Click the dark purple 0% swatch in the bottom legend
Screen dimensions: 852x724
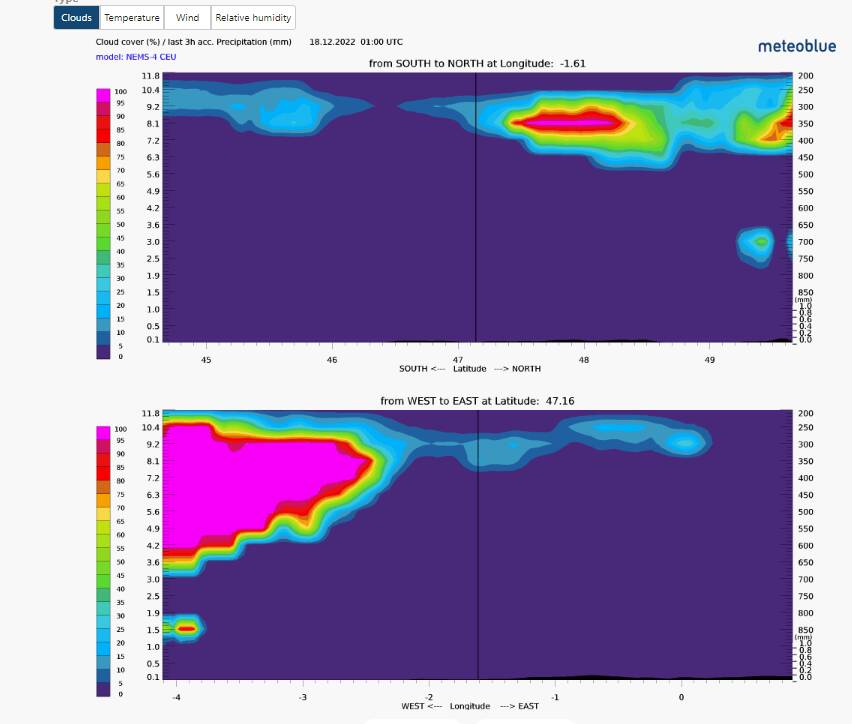click(x=104, y=689)
